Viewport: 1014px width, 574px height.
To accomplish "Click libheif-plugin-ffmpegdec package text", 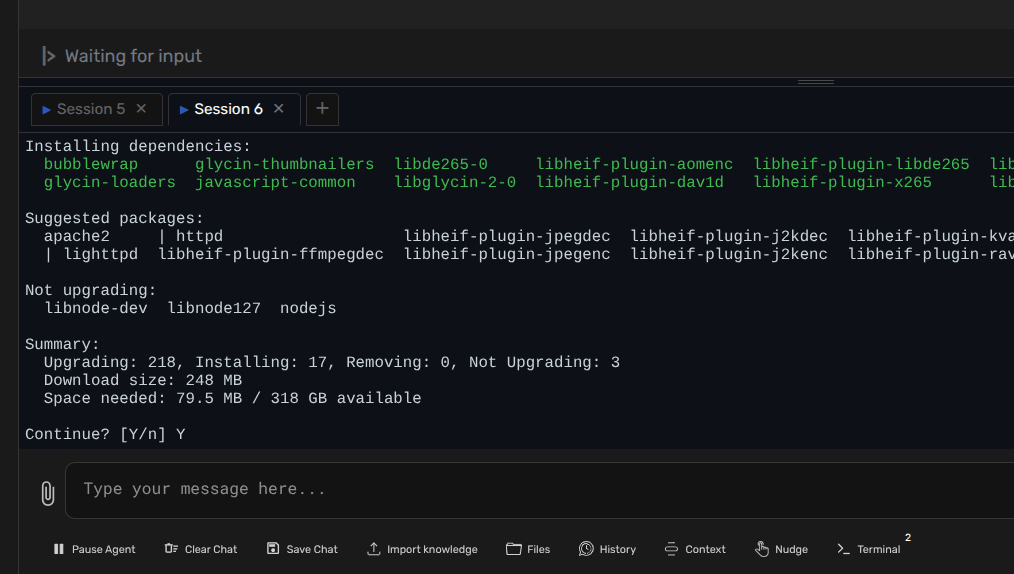I will point(271,255).
